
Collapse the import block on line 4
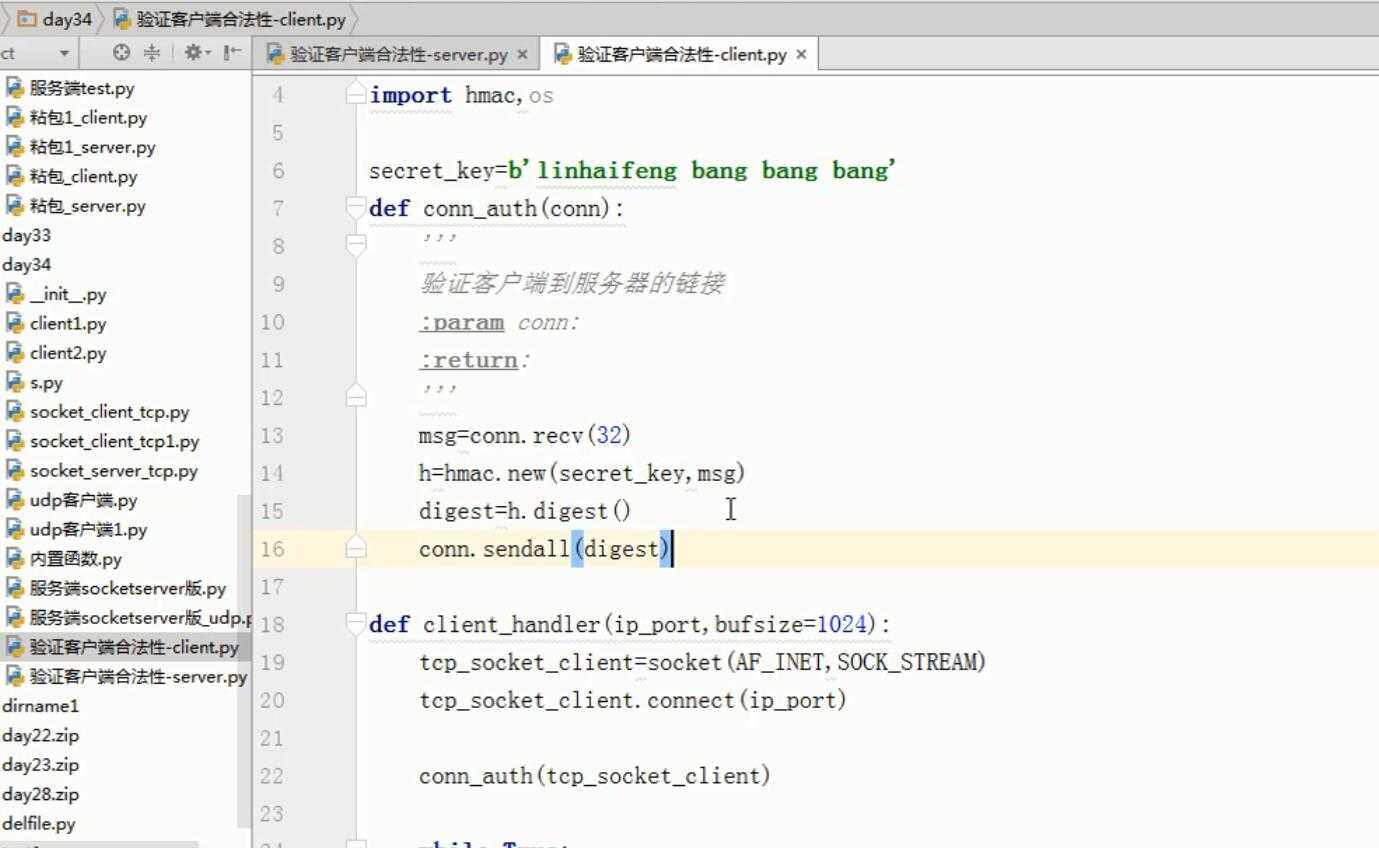coord(356,94)
